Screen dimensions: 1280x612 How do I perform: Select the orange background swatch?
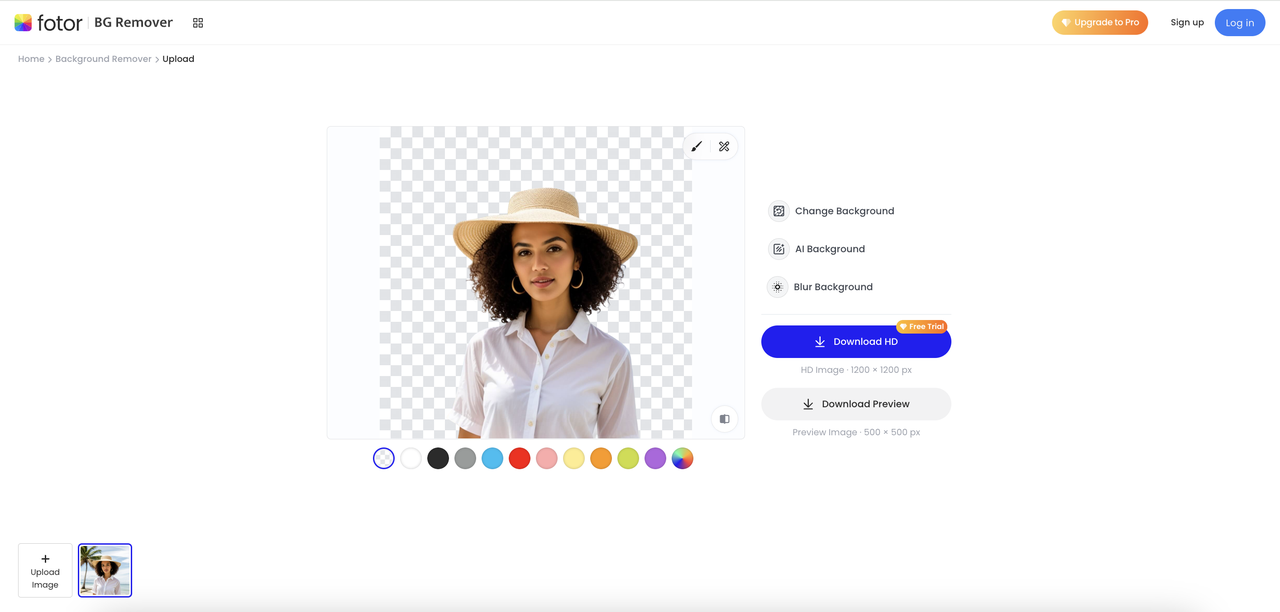pos(601,458)
